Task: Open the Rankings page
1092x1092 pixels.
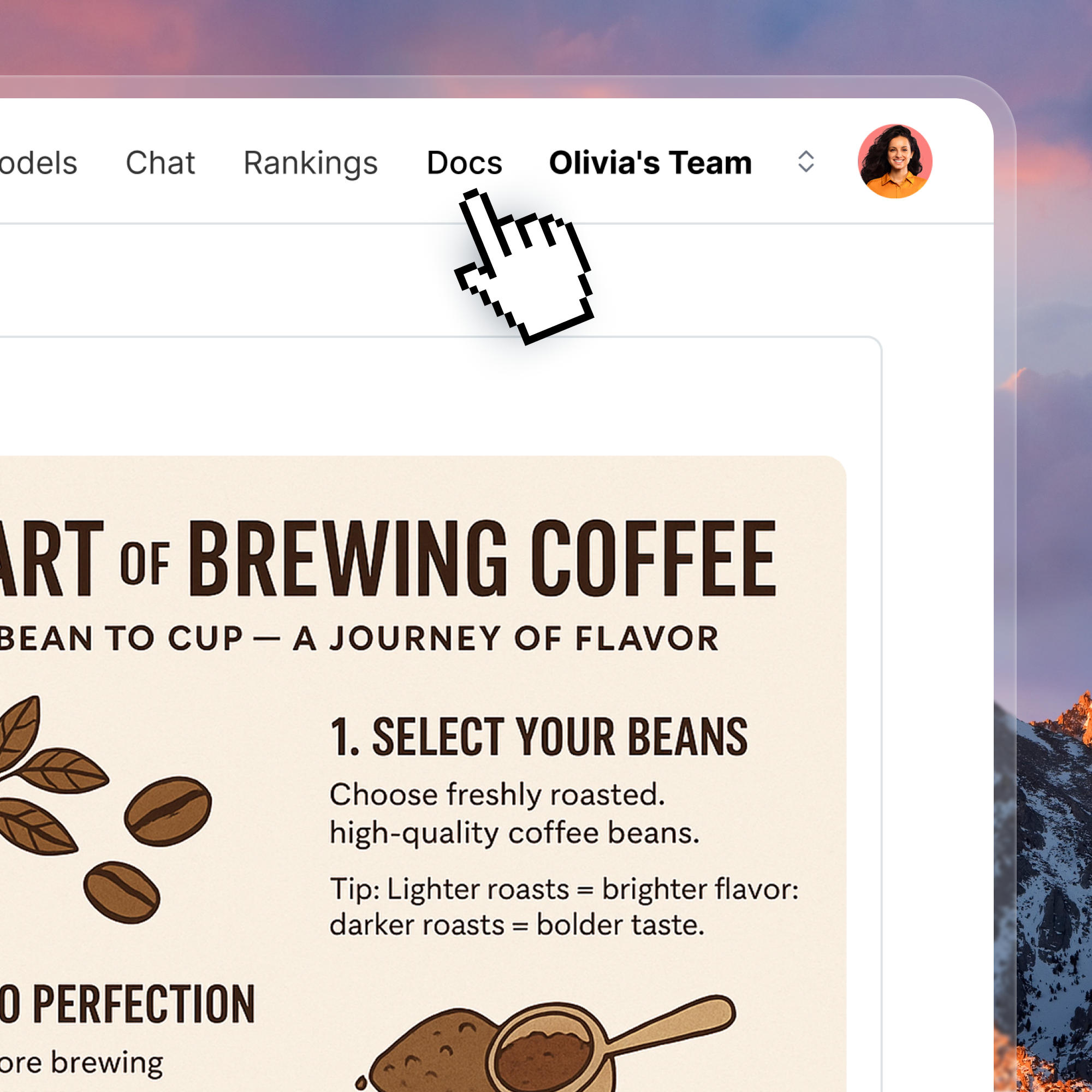Action: coord(310,164)
